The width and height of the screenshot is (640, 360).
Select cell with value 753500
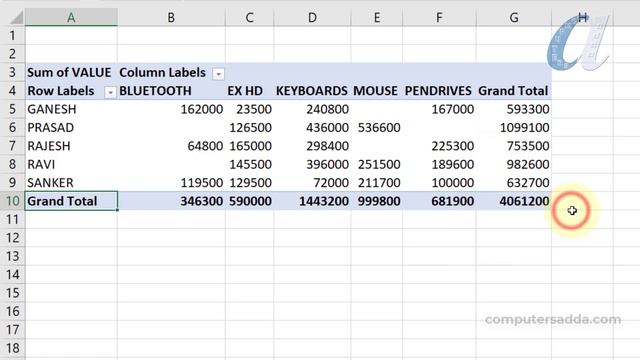(514, 146)
